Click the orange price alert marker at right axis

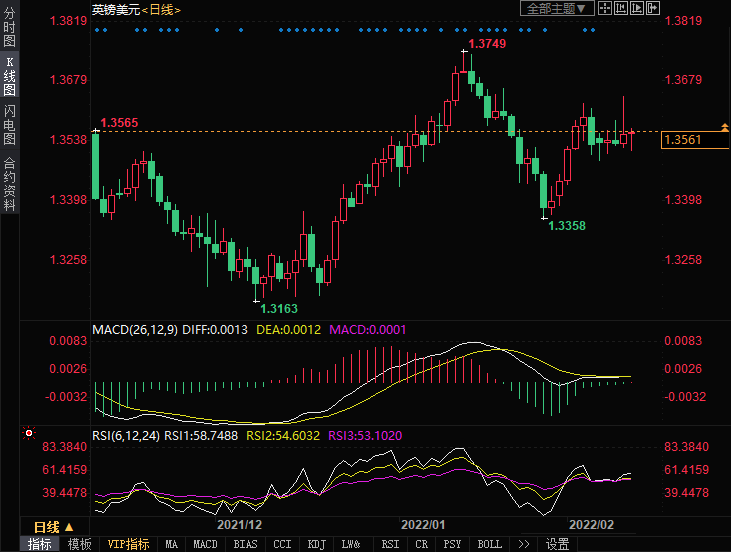pyautogui.click(x=723, y=127)
